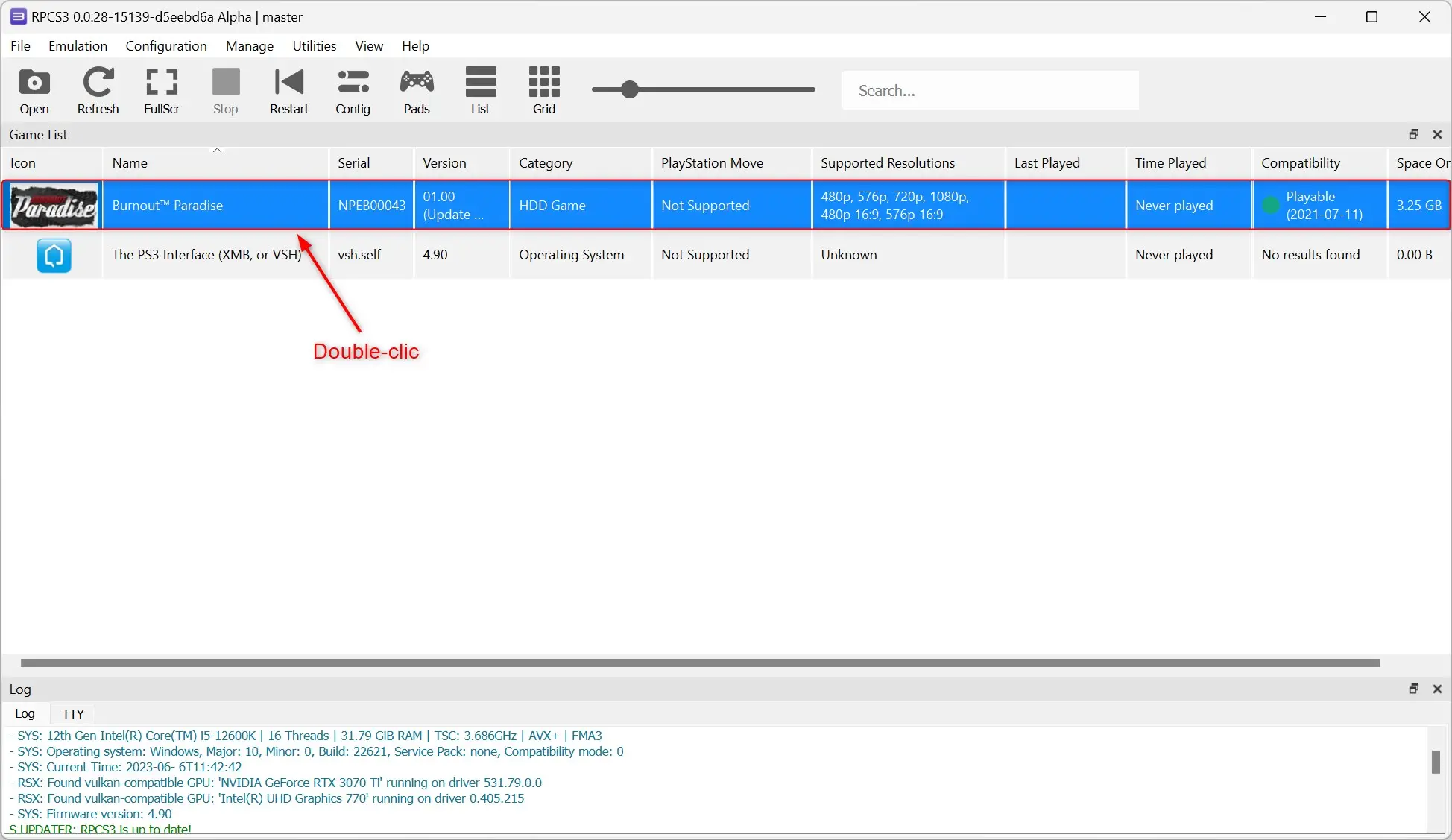Image resolution: width=1452 pixels, height=840 pixels.
Task: Click the 4.90 version cell
Action: [462, 255]
